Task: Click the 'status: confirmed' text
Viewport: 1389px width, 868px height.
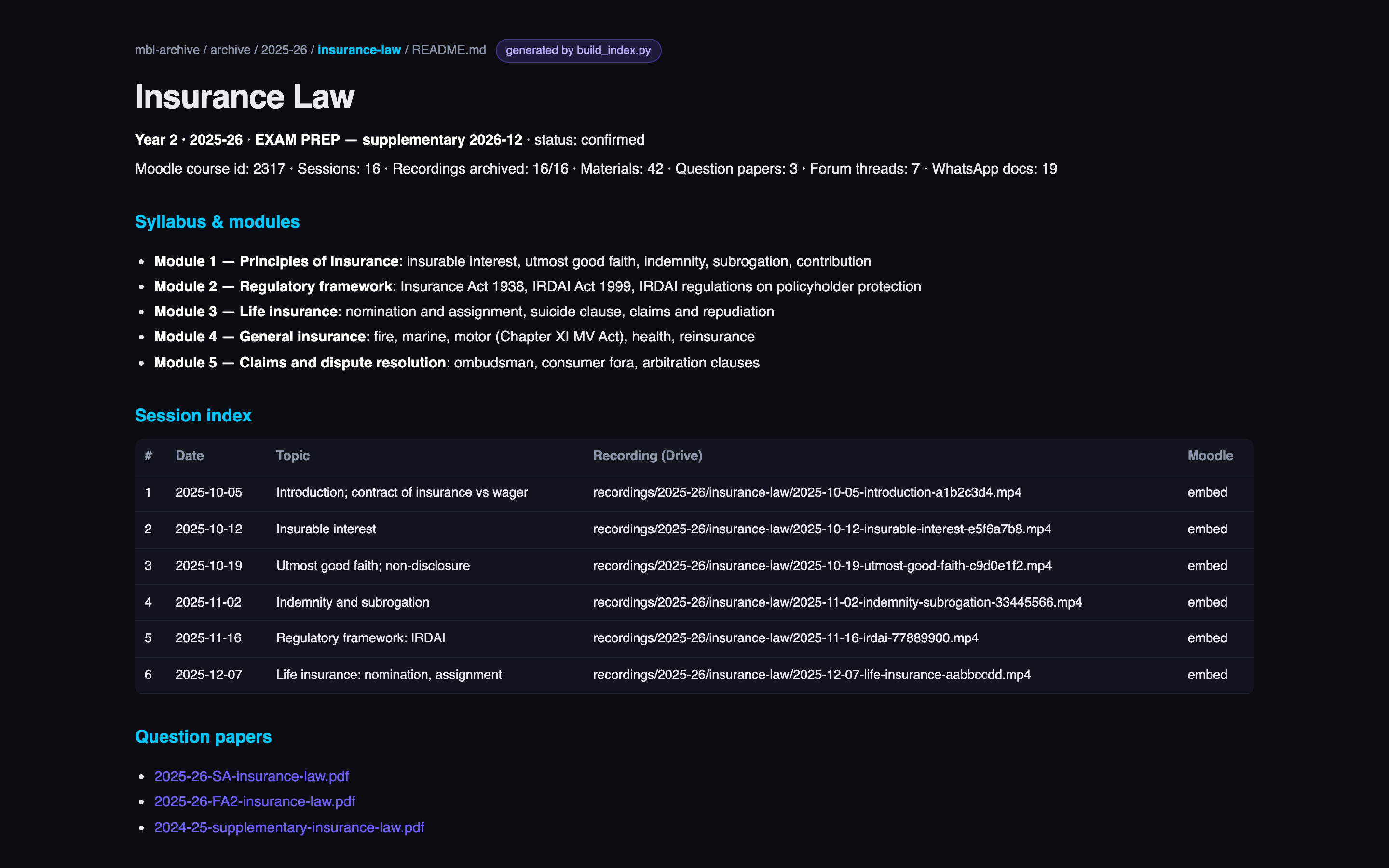Action: 589,140
